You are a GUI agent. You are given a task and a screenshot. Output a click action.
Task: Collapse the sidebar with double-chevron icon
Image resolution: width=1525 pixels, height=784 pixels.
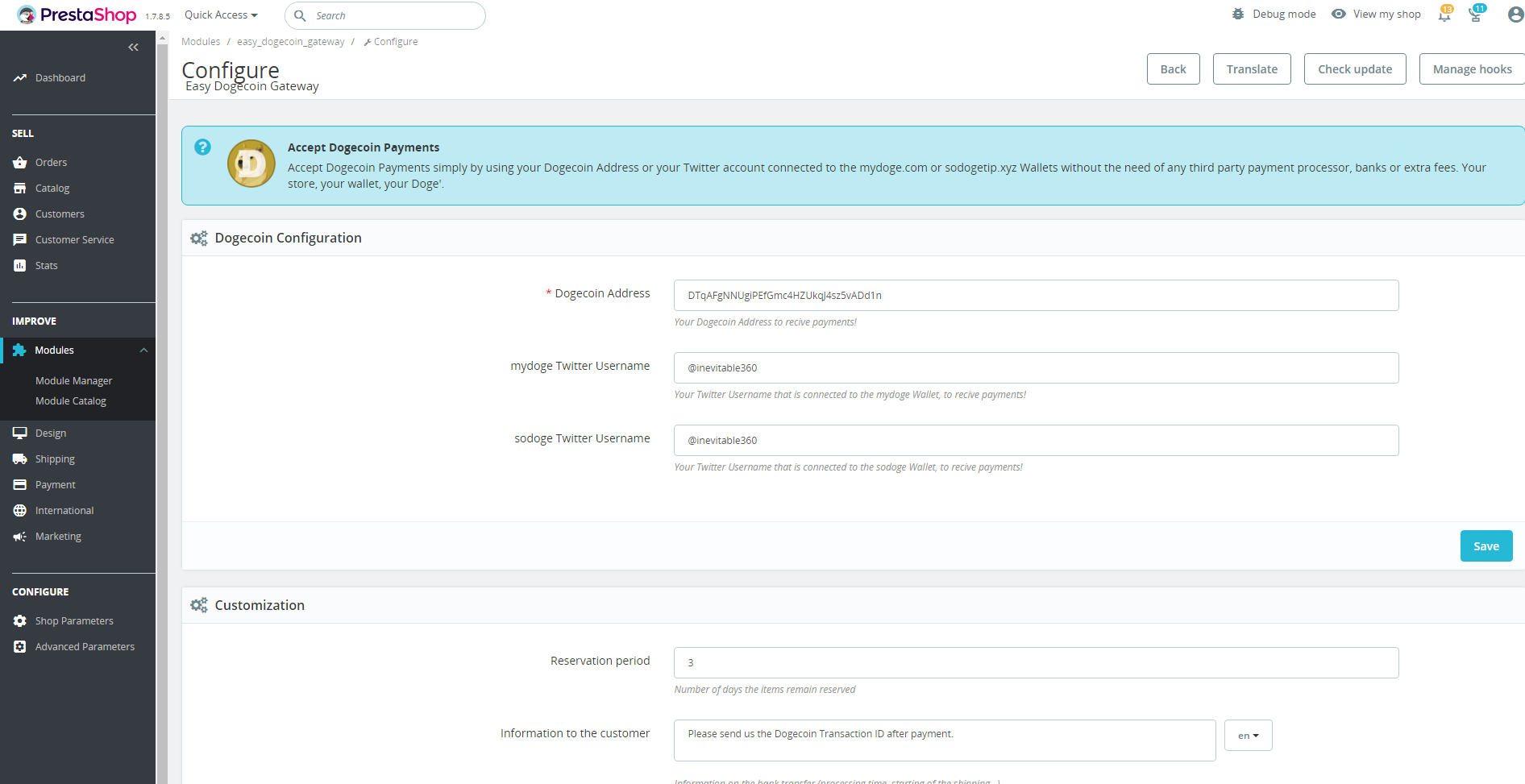click(x=133, y=48)
